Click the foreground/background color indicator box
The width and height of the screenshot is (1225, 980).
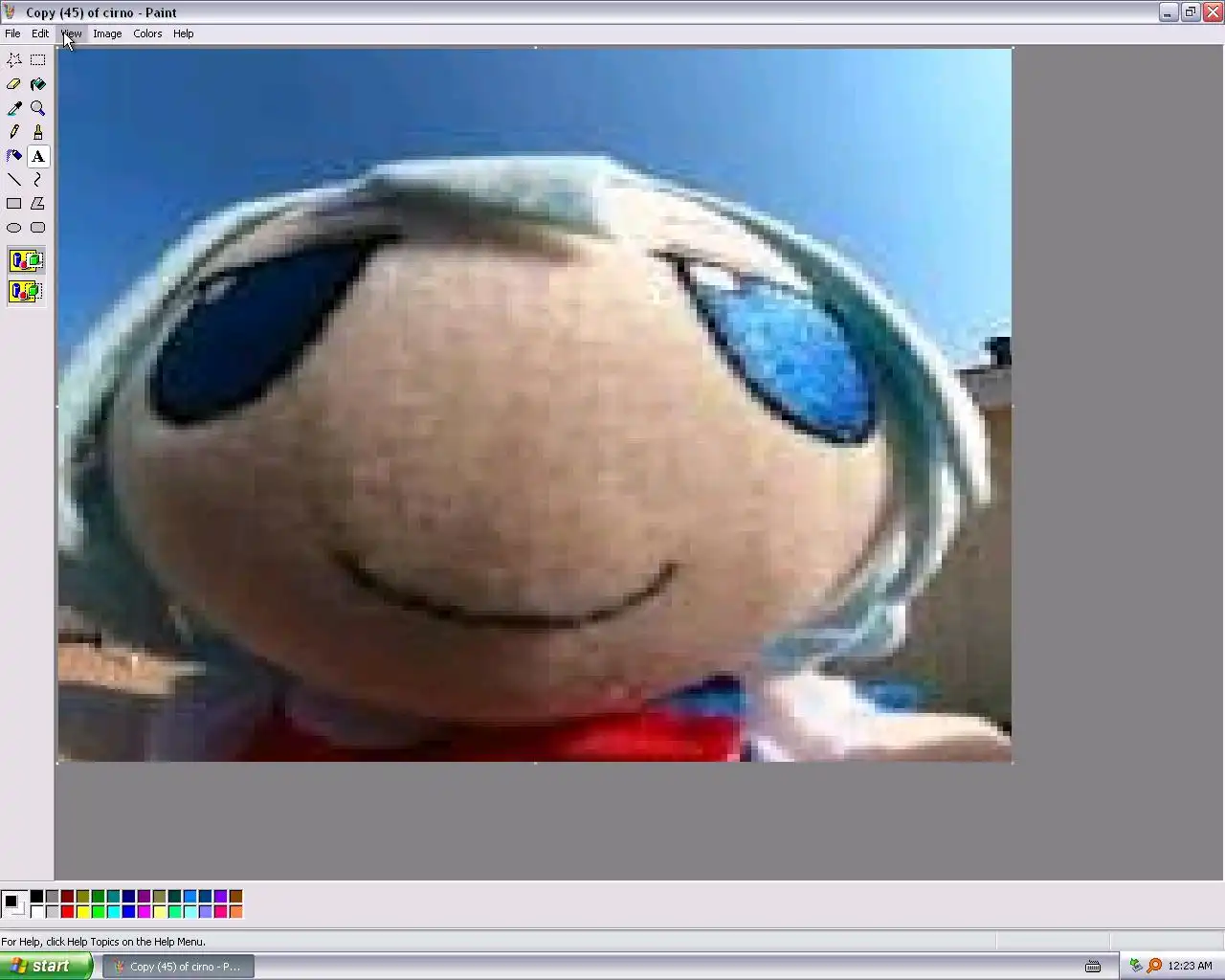pyautogui.click(x=13, y=903)
